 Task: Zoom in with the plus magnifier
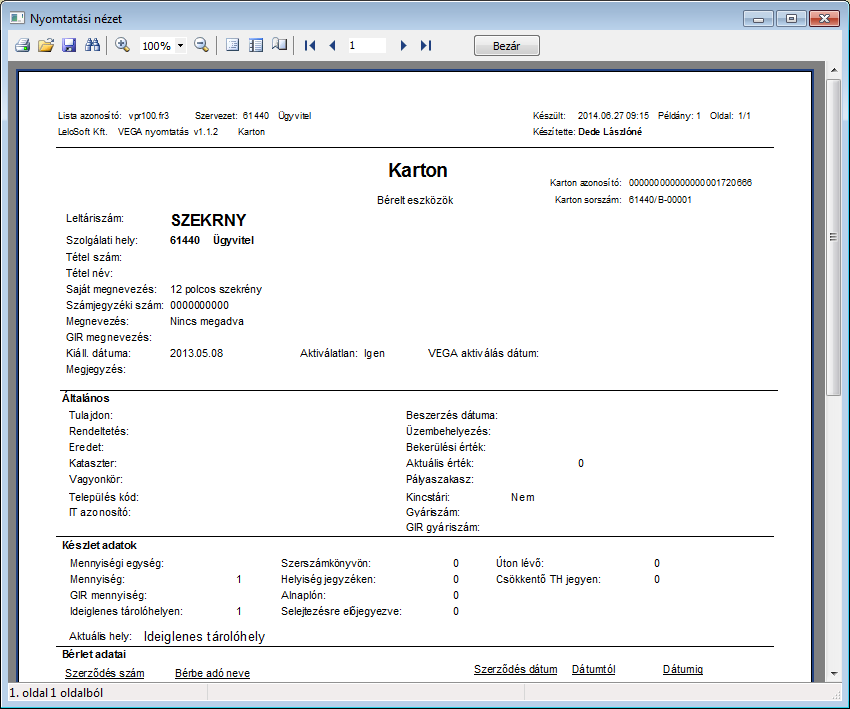123,46
